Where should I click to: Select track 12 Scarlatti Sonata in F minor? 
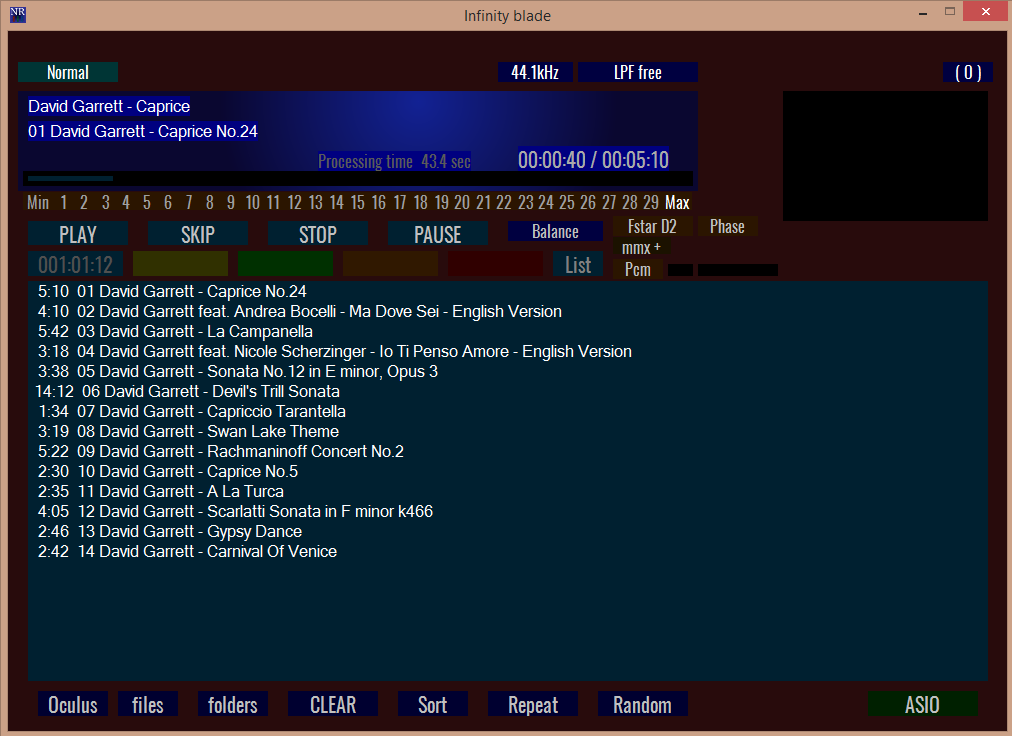tap(508, 511)
